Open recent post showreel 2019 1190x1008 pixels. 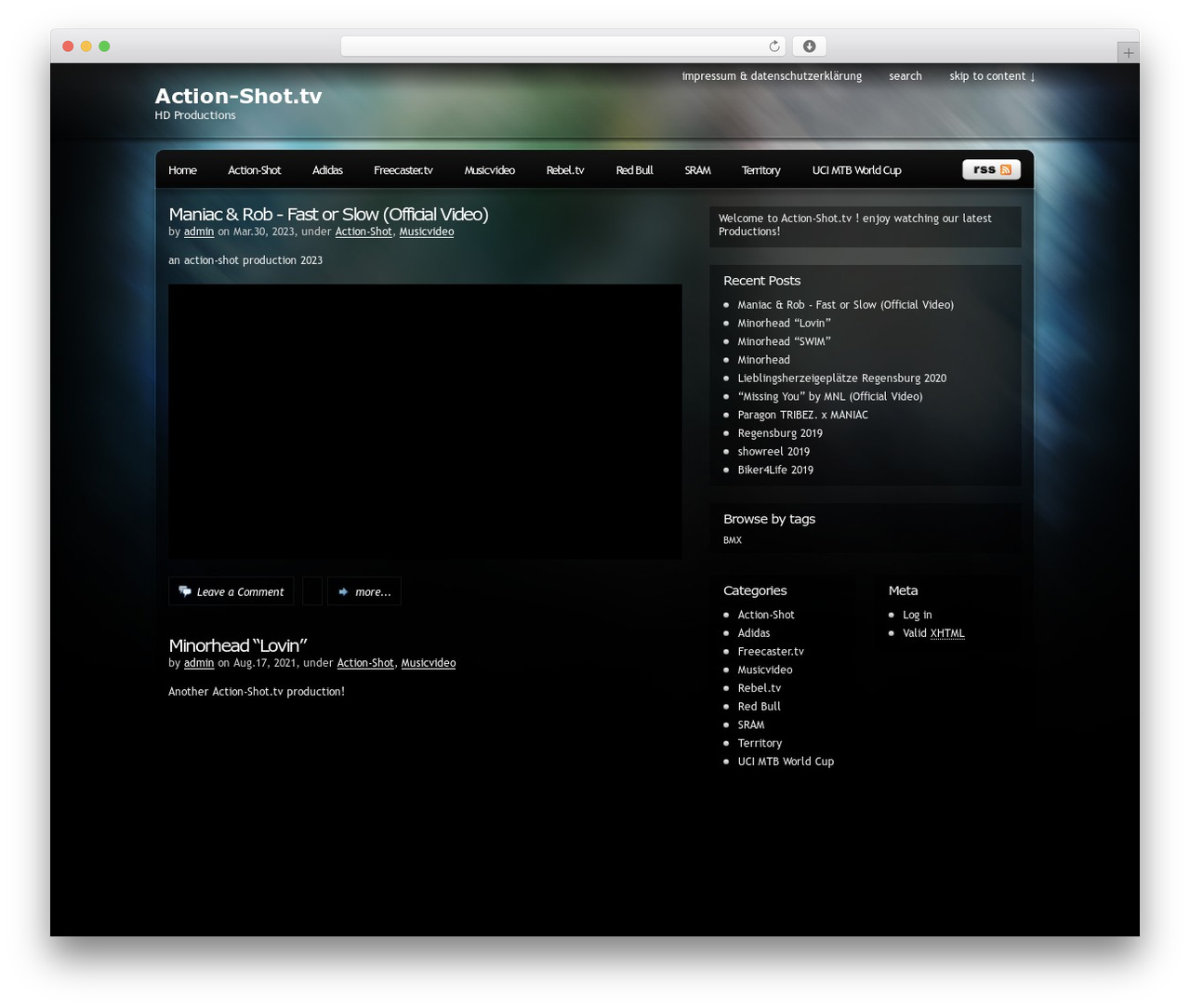pyautogui.click(x=773, y=452)
